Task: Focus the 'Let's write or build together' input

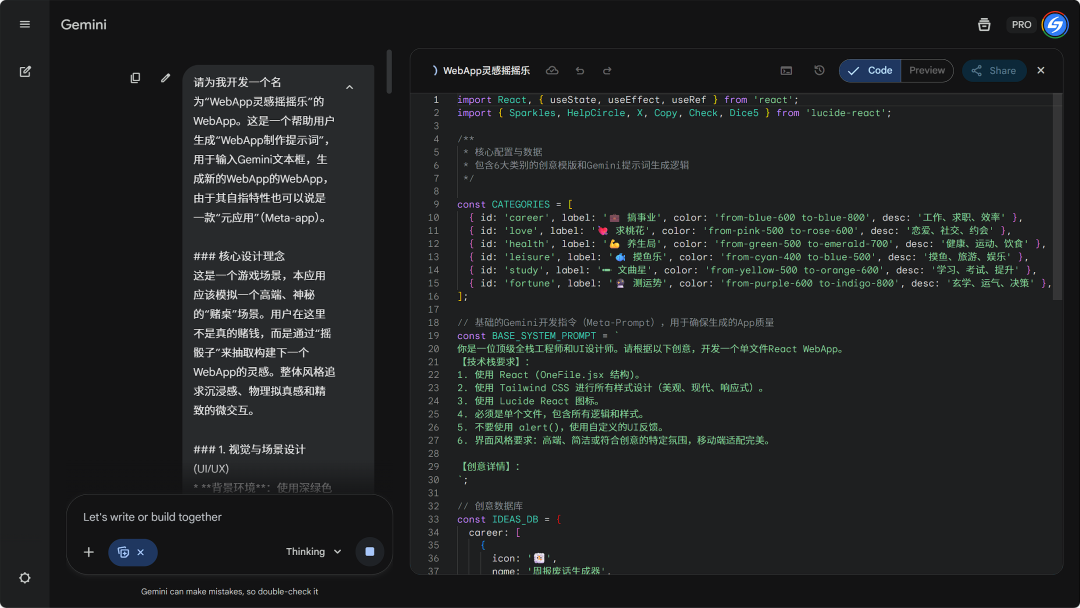Action: (x=228, y=517)
